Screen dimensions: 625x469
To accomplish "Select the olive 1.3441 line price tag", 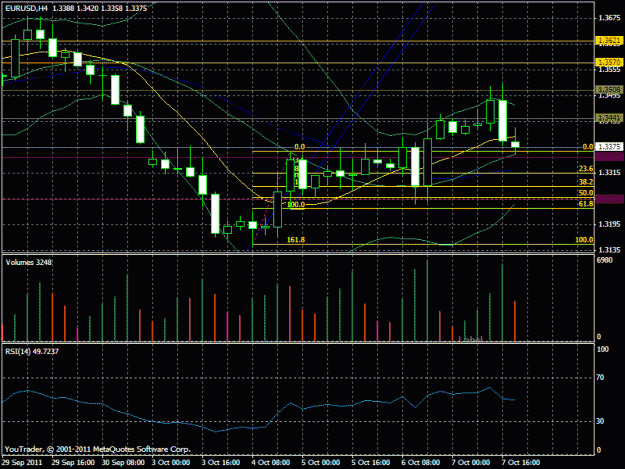I will (609, 118).
